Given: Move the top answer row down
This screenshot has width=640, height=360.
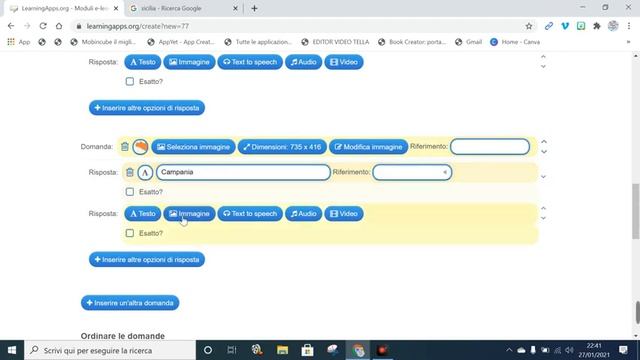Looking at the screenshot, I should pos(543,67).
